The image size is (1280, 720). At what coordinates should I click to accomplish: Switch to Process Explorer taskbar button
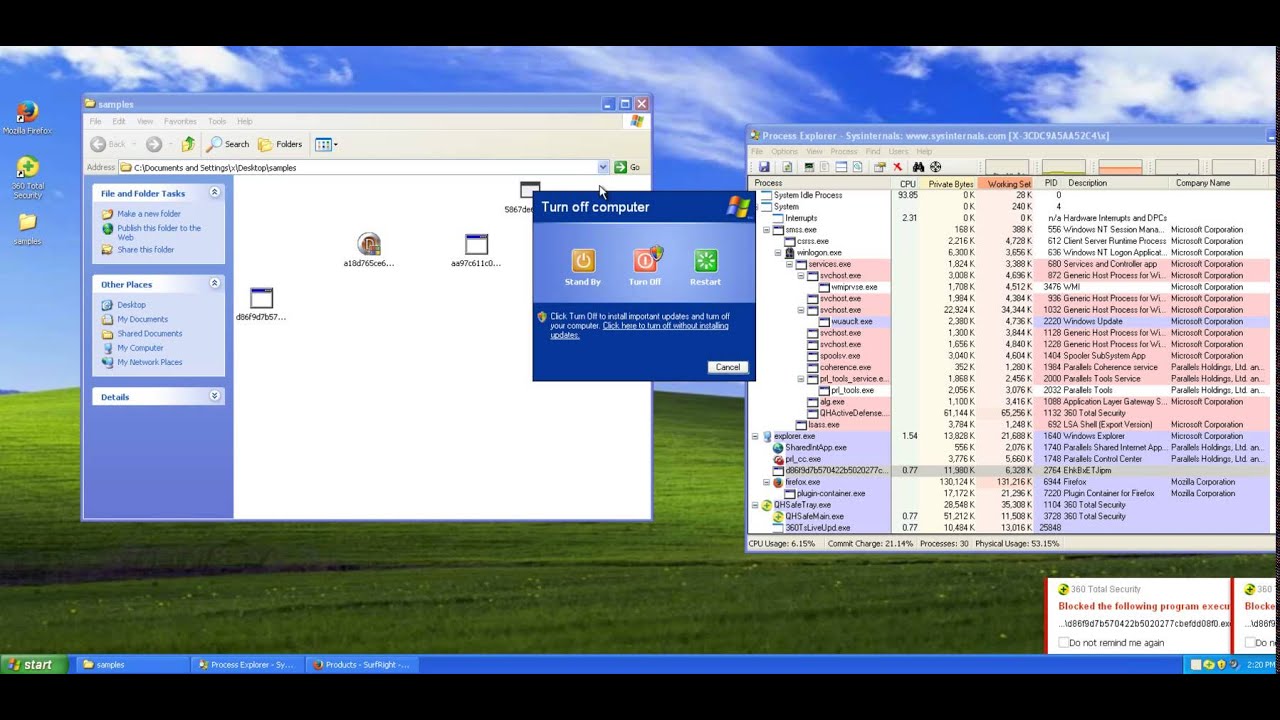point(247,664)
